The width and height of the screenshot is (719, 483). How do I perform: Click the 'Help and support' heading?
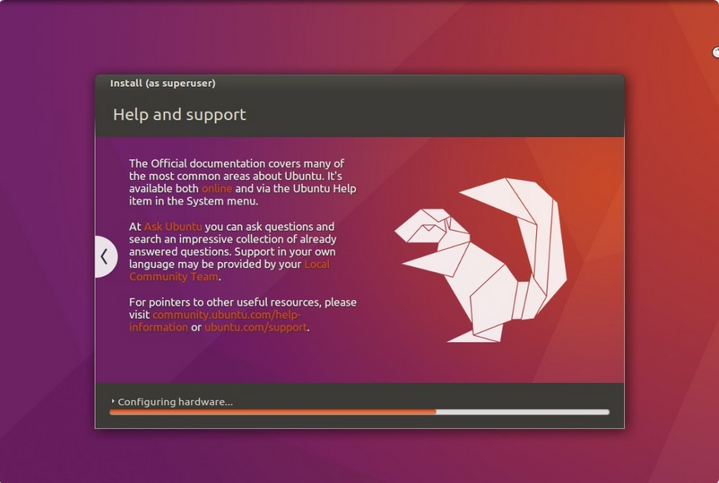179,115
